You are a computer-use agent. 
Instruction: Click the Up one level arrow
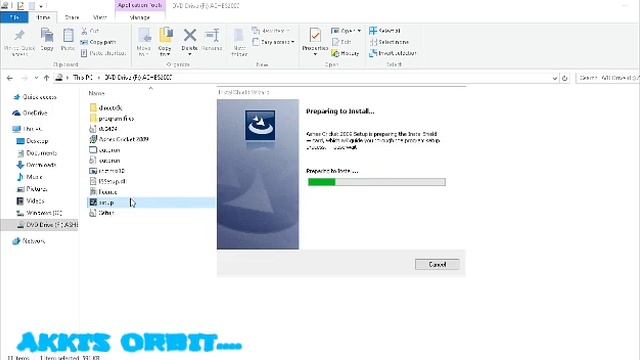[47, 78]
